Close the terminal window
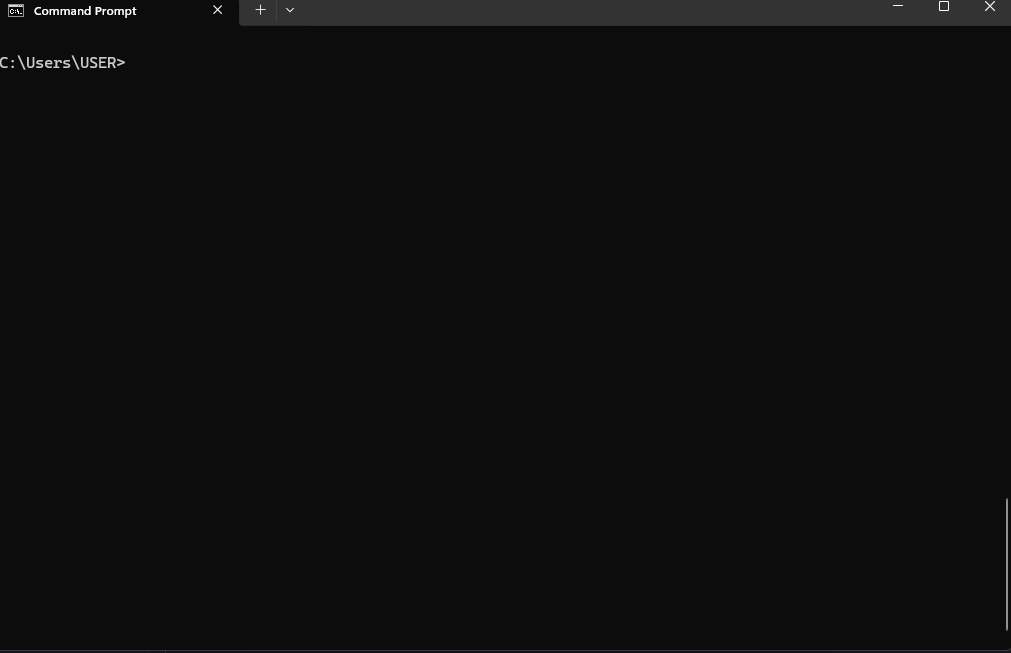Viewport: 1011px width, 653px height. pos(989,6)
